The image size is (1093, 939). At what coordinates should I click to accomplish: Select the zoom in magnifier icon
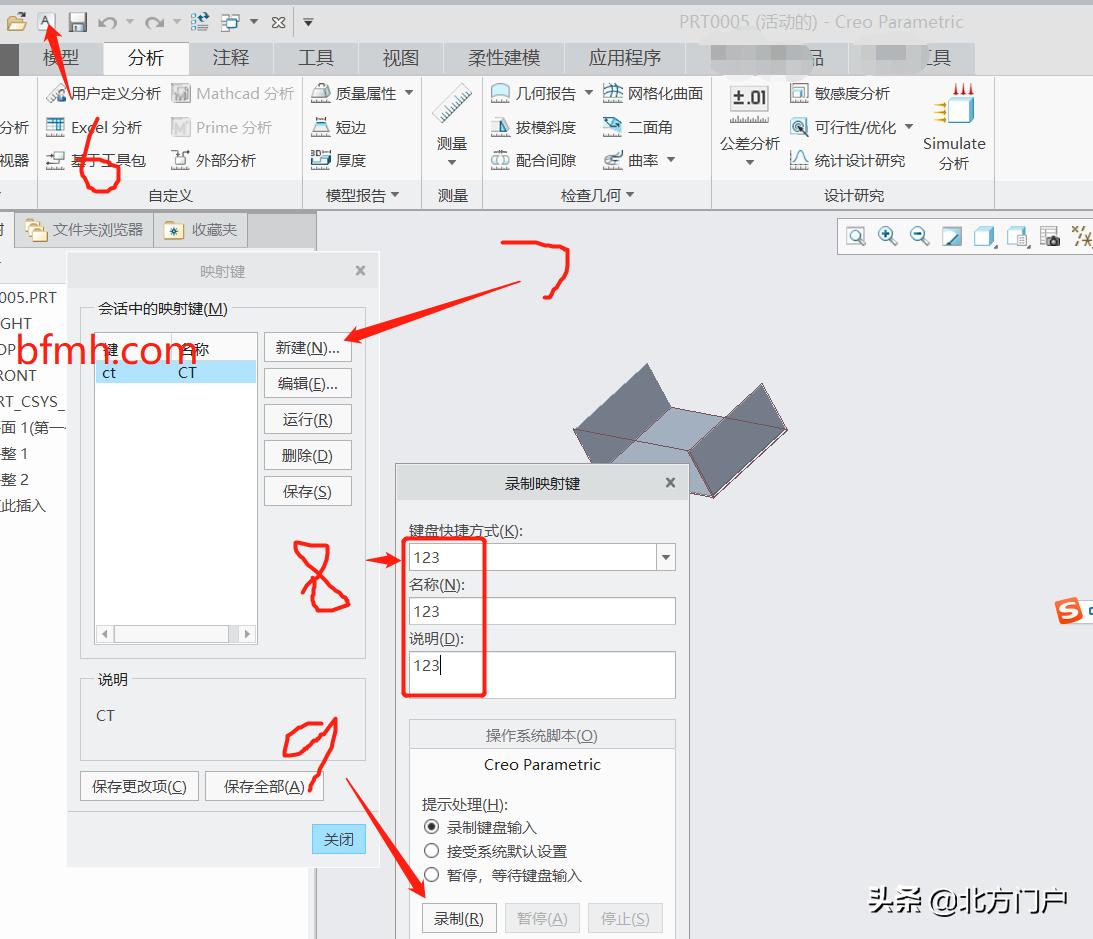pyautogui.click(x=888, y=237)
